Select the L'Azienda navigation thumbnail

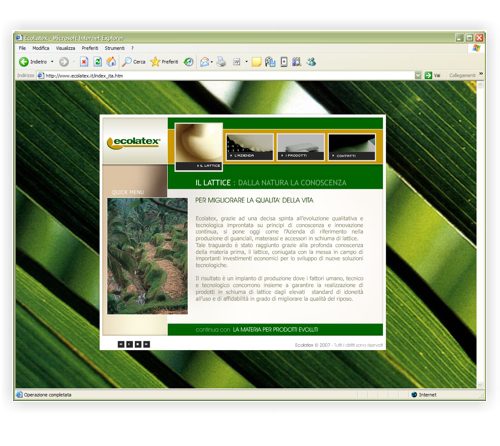click(250, 147)
